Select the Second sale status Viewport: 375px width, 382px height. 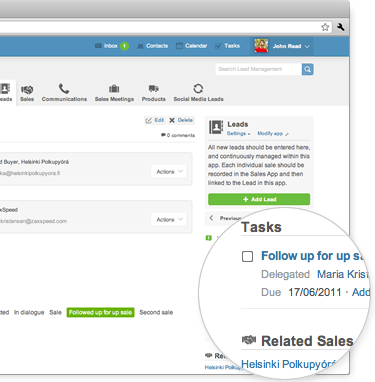coord(156,312)
